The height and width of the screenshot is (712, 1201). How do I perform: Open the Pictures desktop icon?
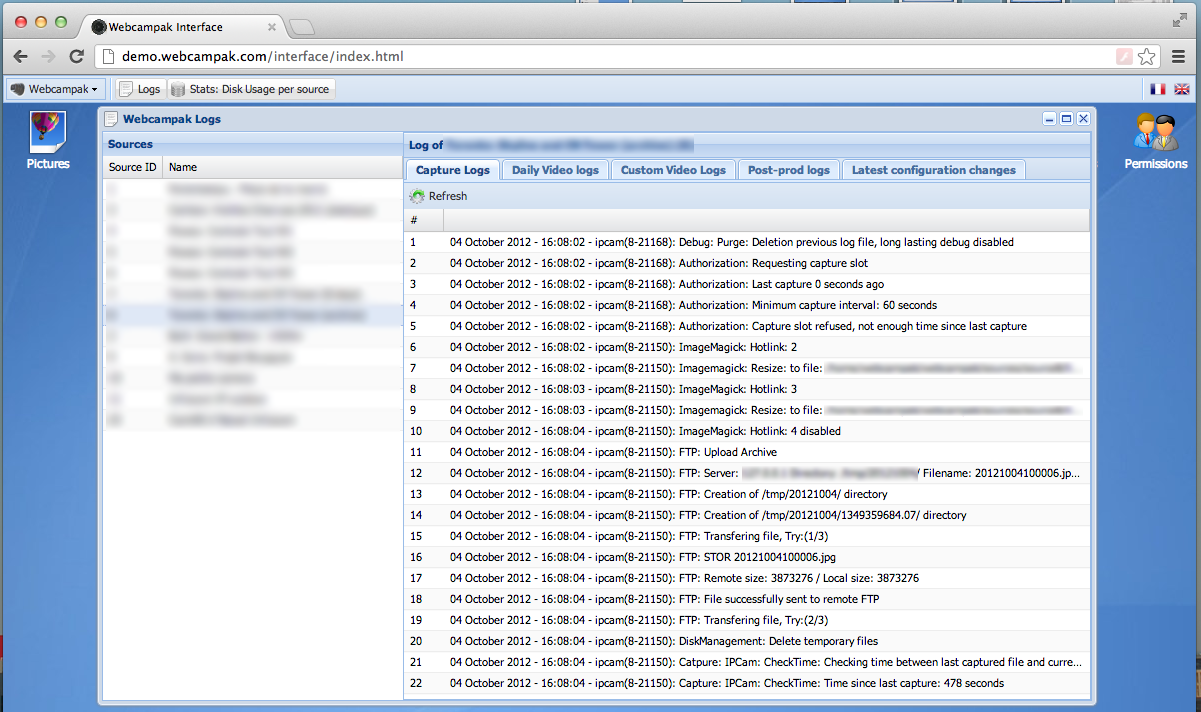[x=48, y=140]
